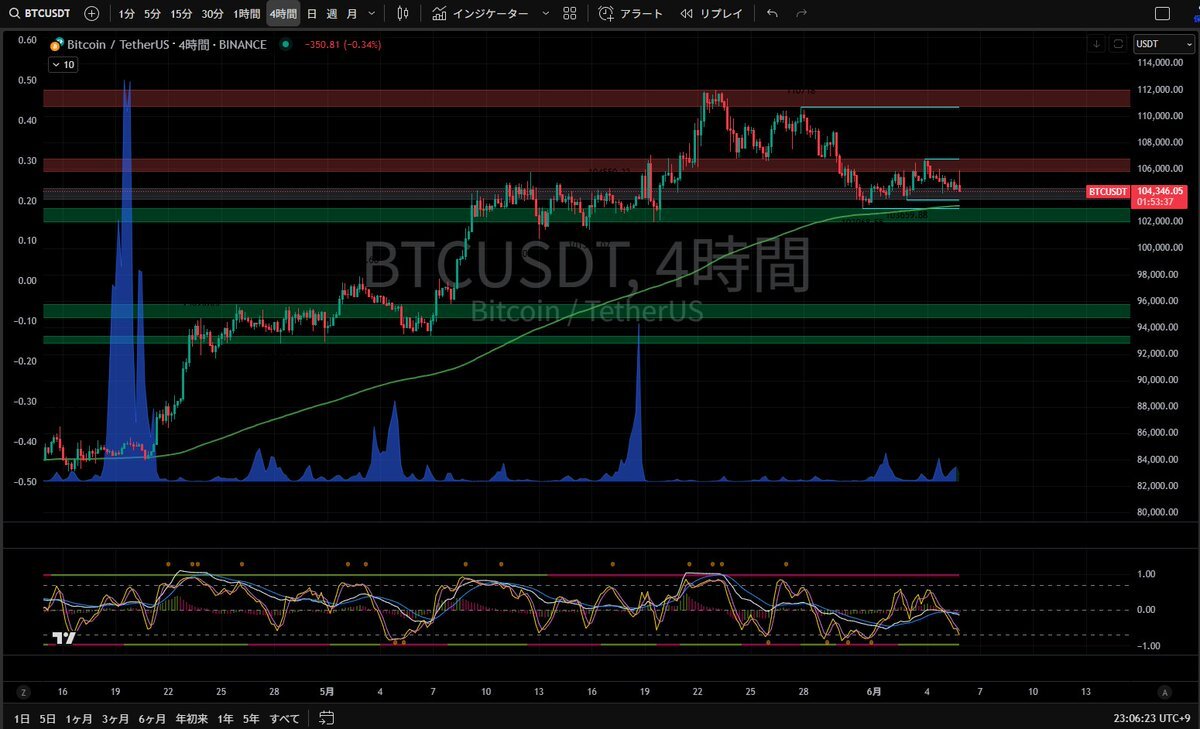Screen dimensions: 1200x729
Task: Select the 1時間 interval
Action: click(247, 14)
